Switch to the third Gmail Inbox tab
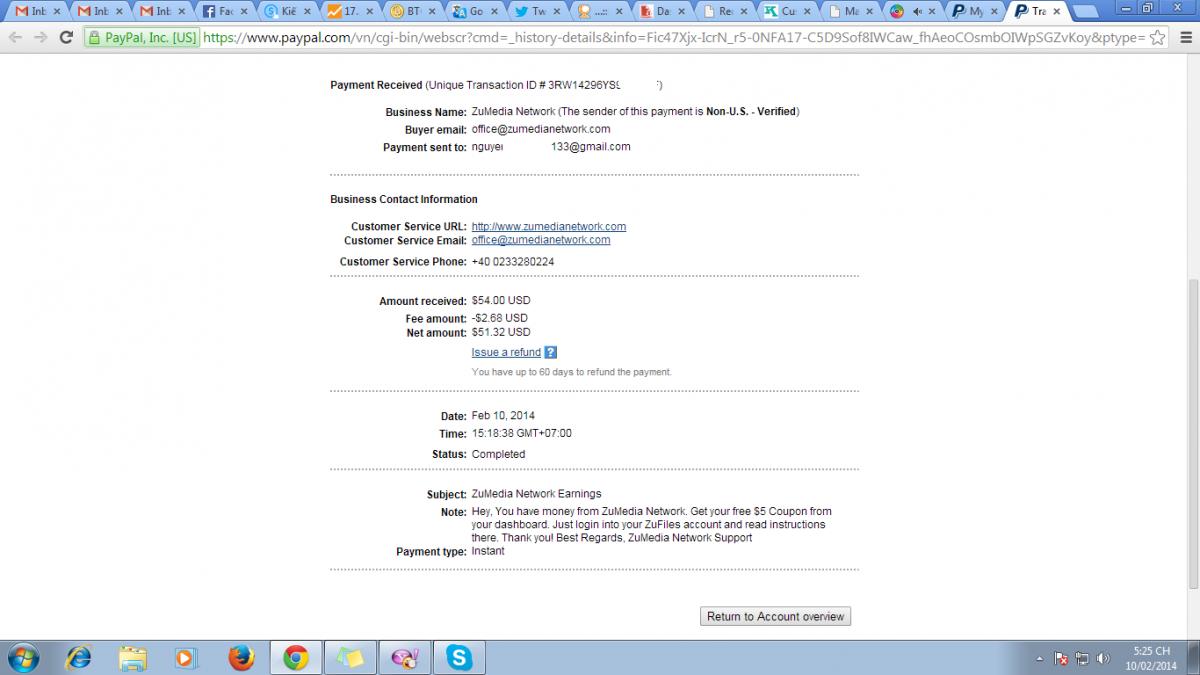The image size is (1200, 675). (x=159, y=11)
